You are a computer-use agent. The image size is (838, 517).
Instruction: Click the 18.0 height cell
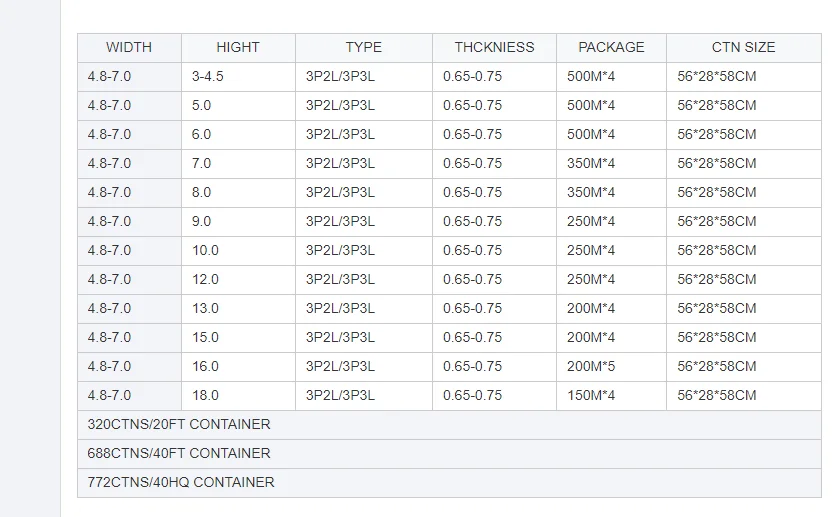205,395
